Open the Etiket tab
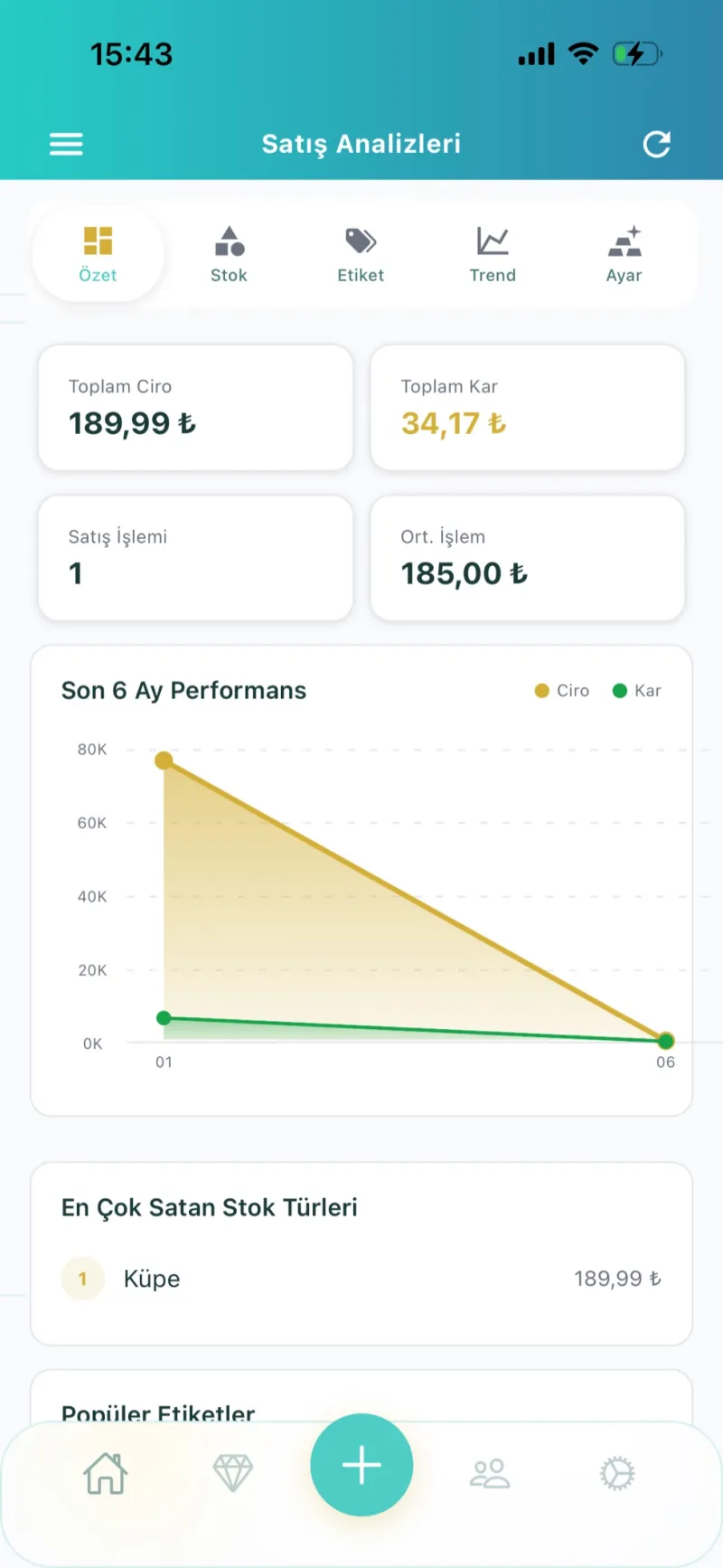Screen dimensions: 723x1568 pyautogui.click(x=361, y=254)
